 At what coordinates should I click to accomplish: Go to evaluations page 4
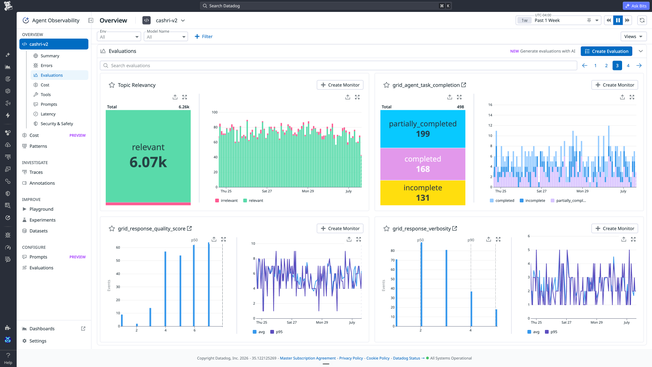click(628, 66)
